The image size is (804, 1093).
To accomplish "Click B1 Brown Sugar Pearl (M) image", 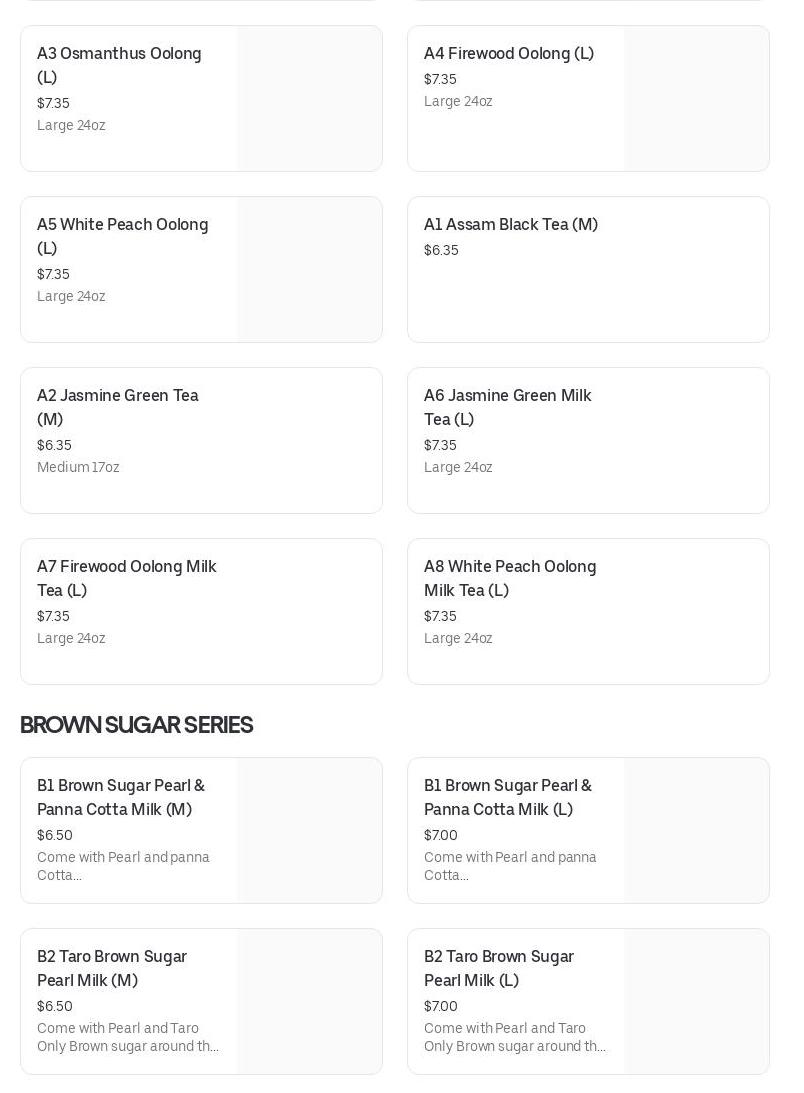I will point(309,831).
